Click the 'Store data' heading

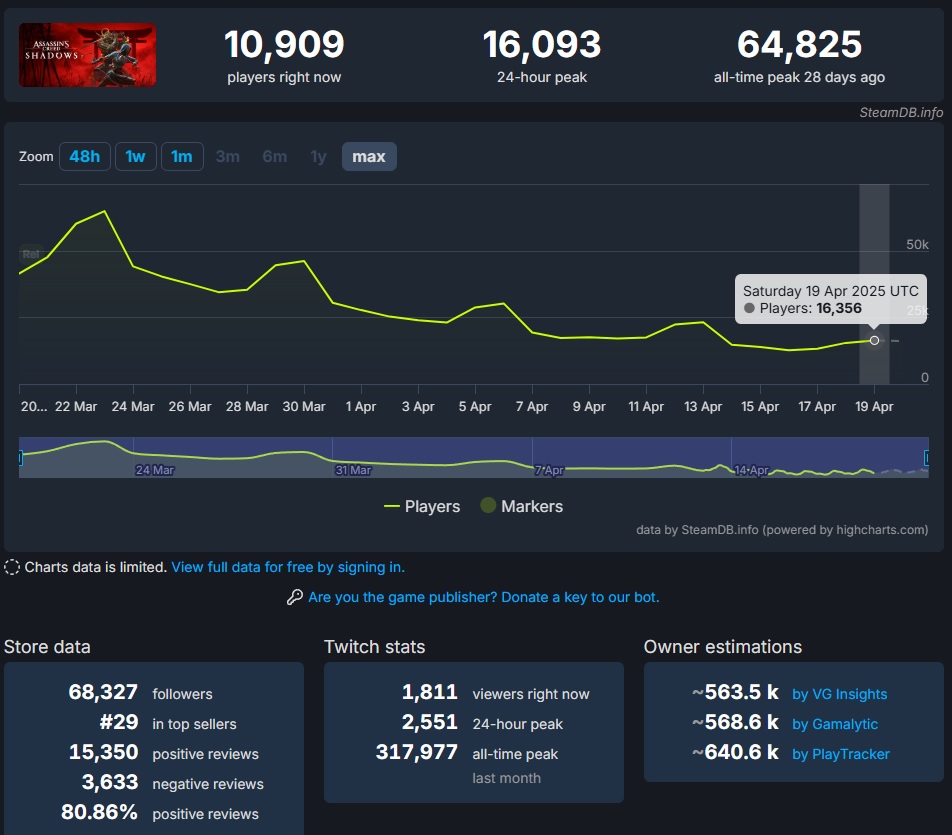click(47, 647)
